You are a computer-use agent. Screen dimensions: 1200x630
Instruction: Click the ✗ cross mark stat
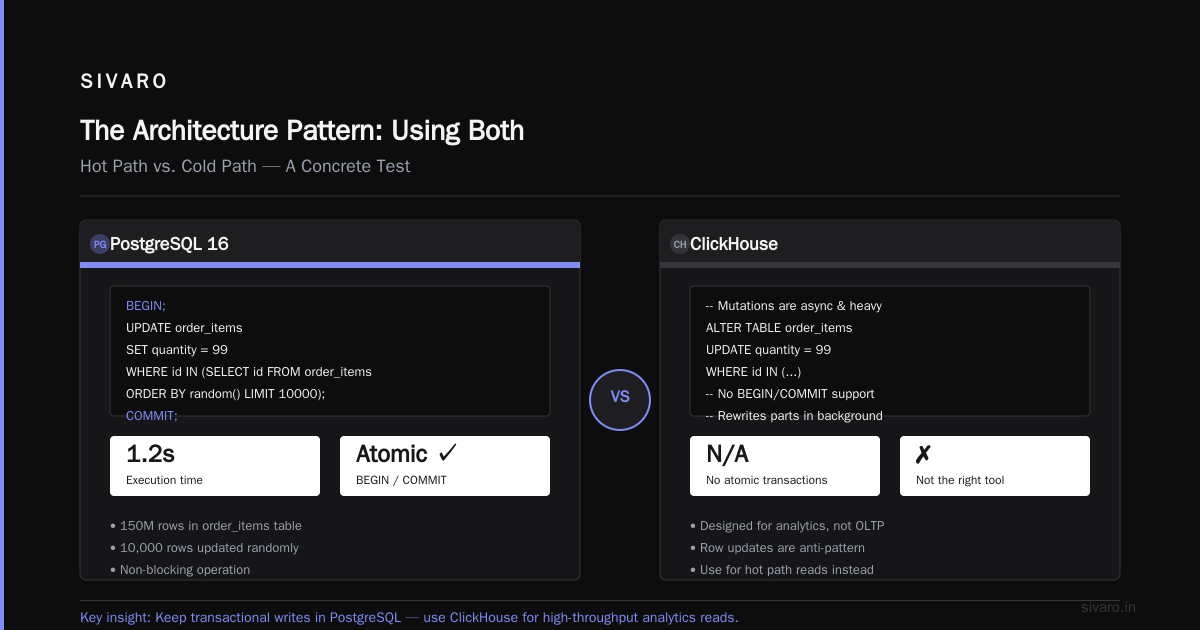coord(923,454)
